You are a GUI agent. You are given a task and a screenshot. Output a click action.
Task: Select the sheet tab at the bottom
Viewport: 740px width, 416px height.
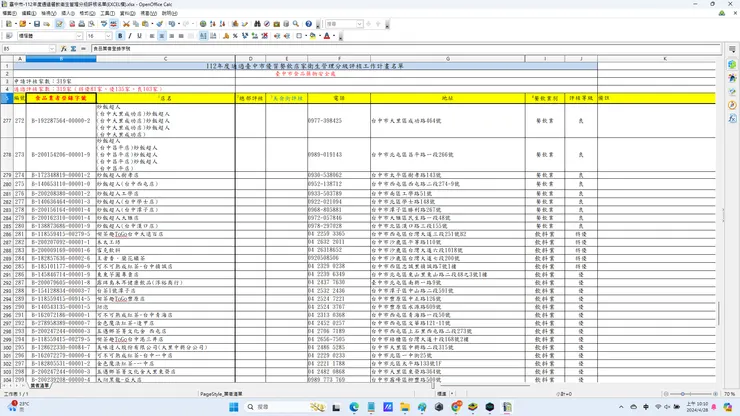click(40, 386)
